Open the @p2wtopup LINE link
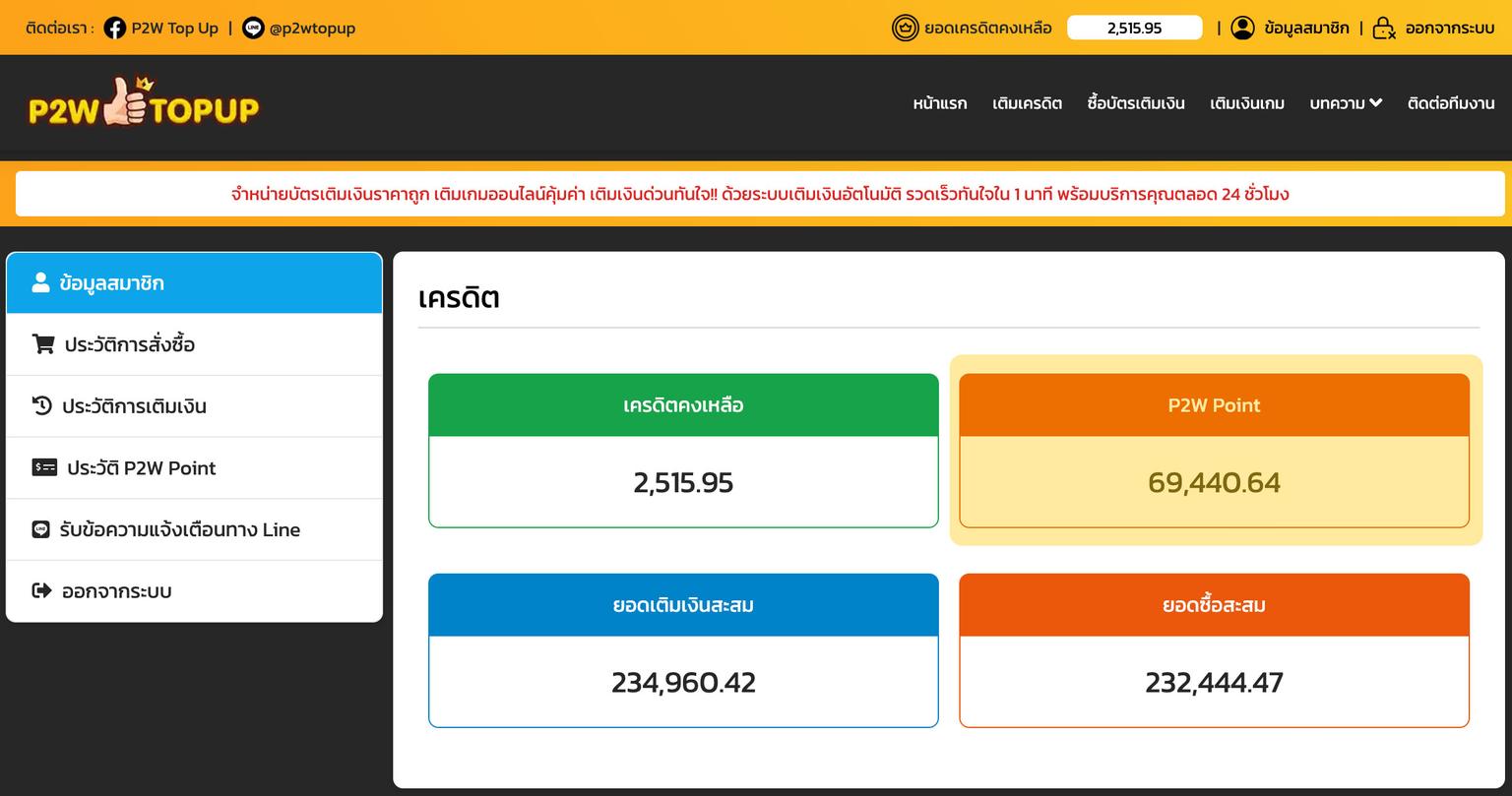Image resolution: width=1512 pixels, height=796 pixels. pos(312,28)
